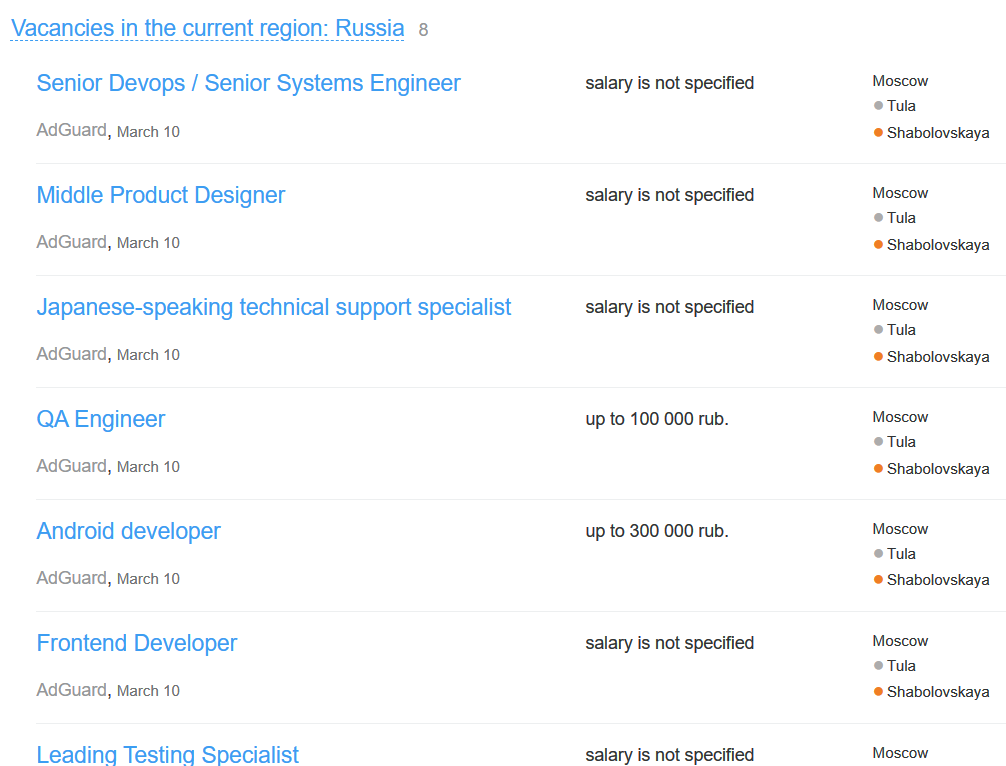Open Senior Devops / Senior Systems Engineer vacancy
The image size is (1006, 766).
(248, 83)
